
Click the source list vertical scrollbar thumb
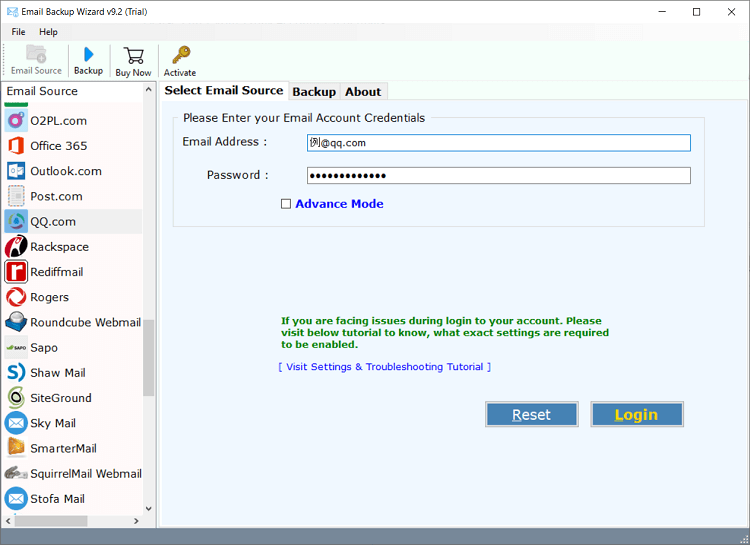(x=149, y=358)
